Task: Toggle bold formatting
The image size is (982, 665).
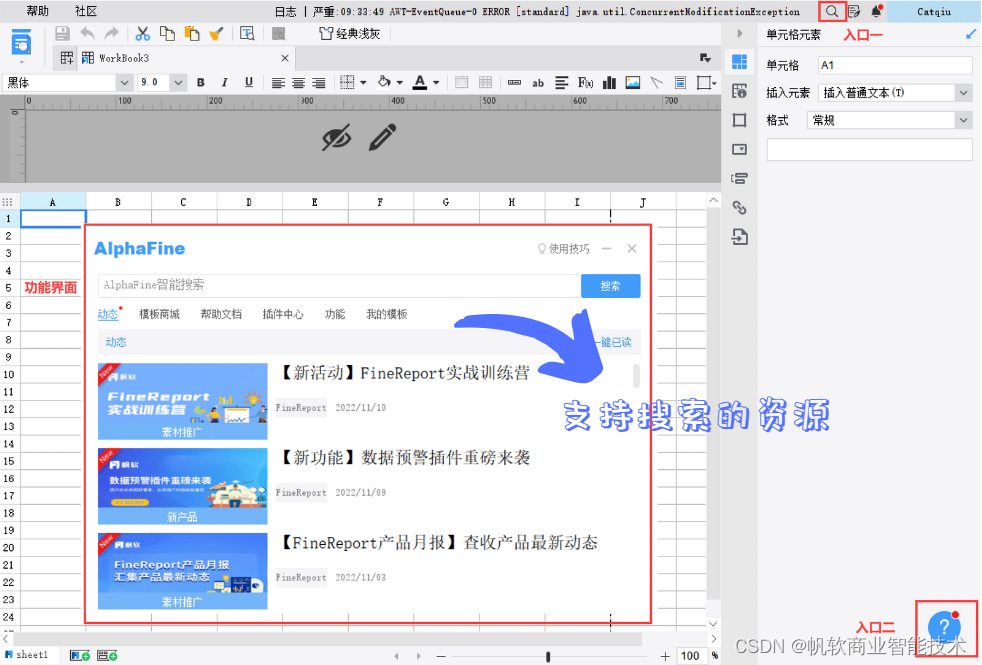Action: (200, 83)
